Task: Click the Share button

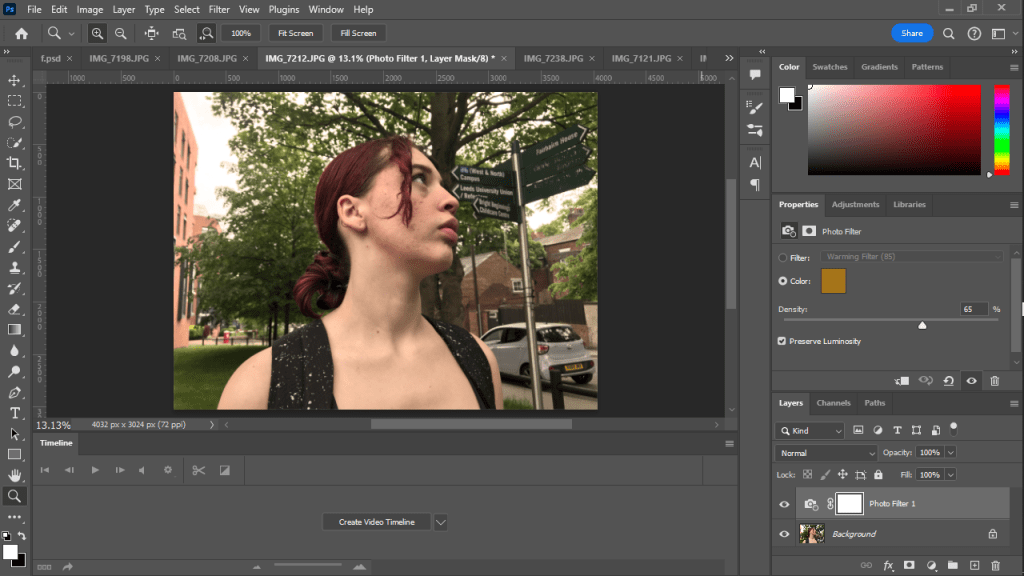Action: [911, 33]
